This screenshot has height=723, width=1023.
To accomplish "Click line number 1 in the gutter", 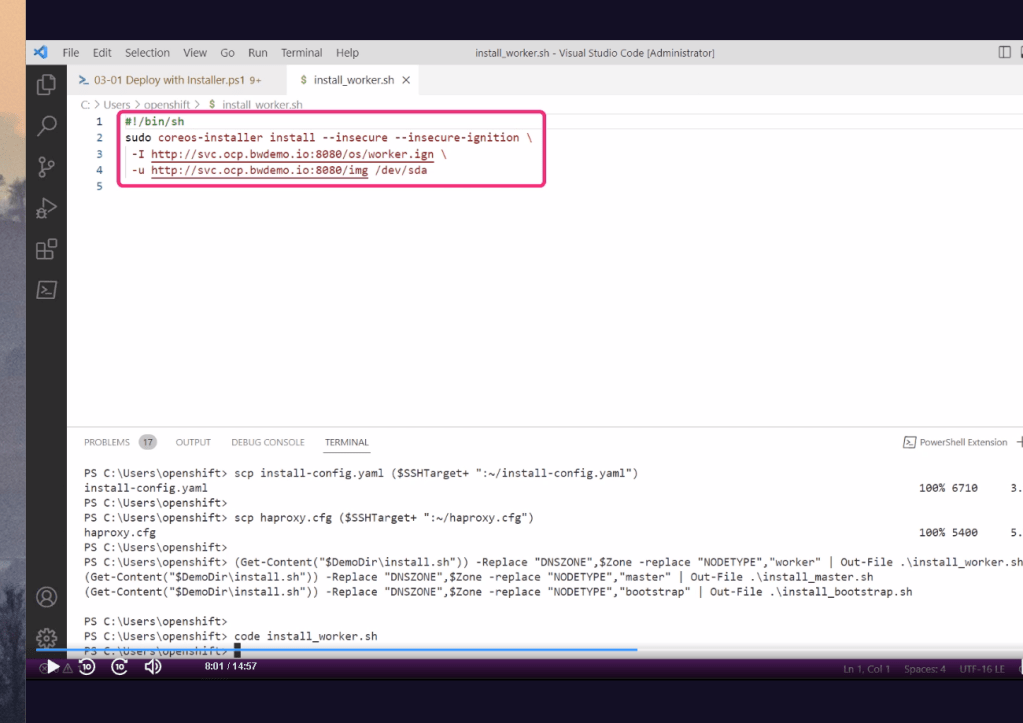I will 99,121.
